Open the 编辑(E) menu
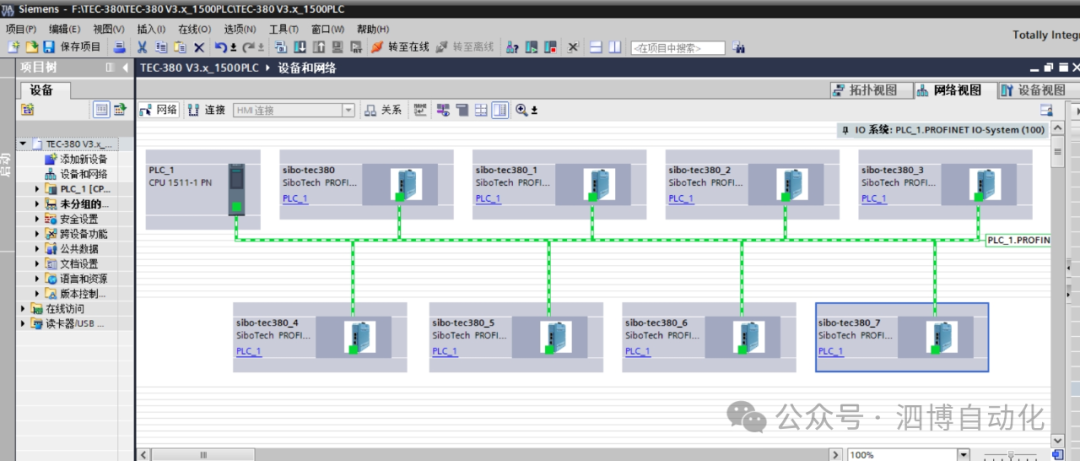Image resolution: width=1080 pixels, height=461 pixels. [65, 29]
